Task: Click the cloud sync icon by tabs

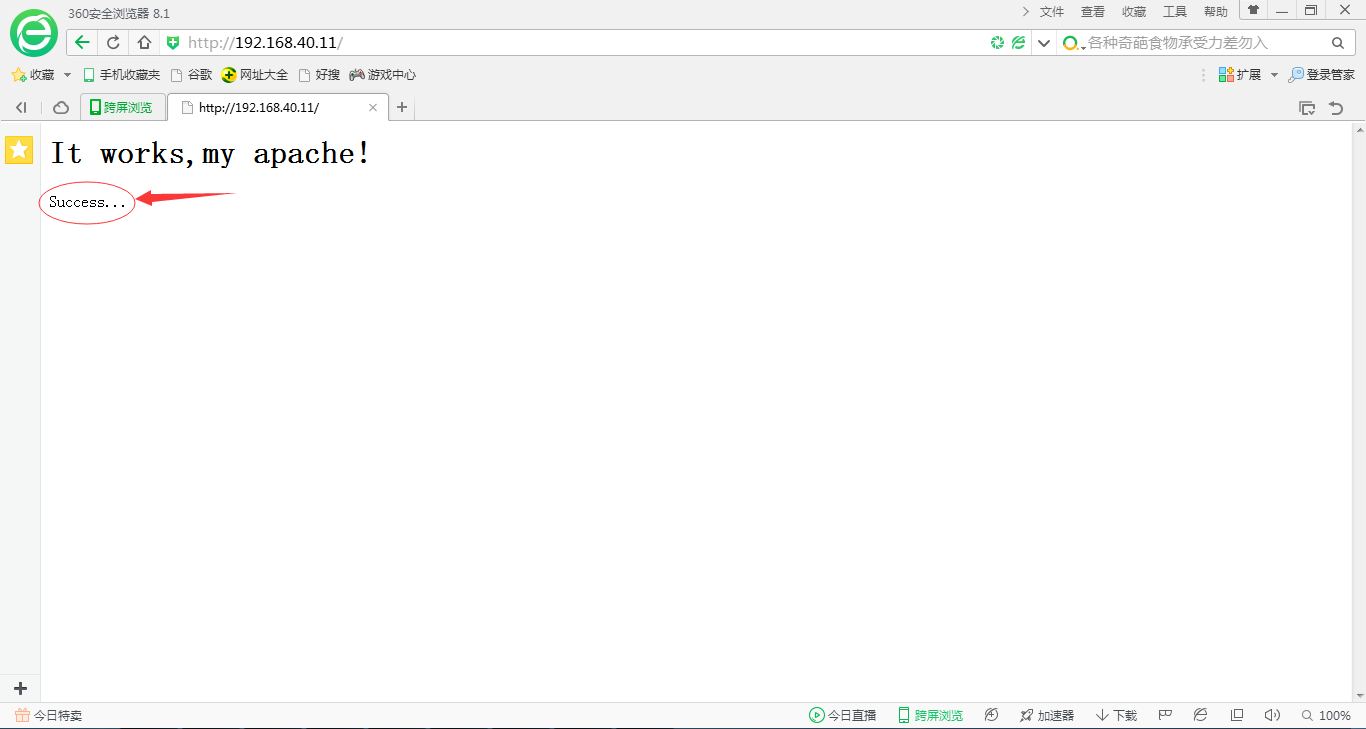Action: pyautogui.click(x=61, y=108)
